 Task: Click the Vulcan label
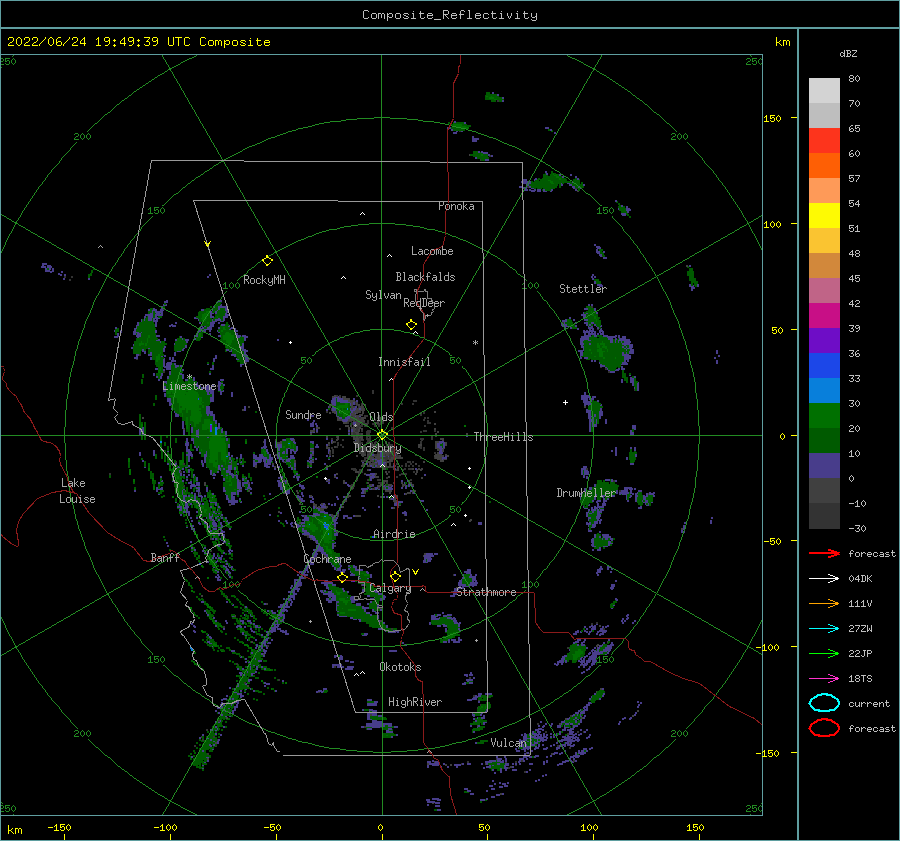509,743
